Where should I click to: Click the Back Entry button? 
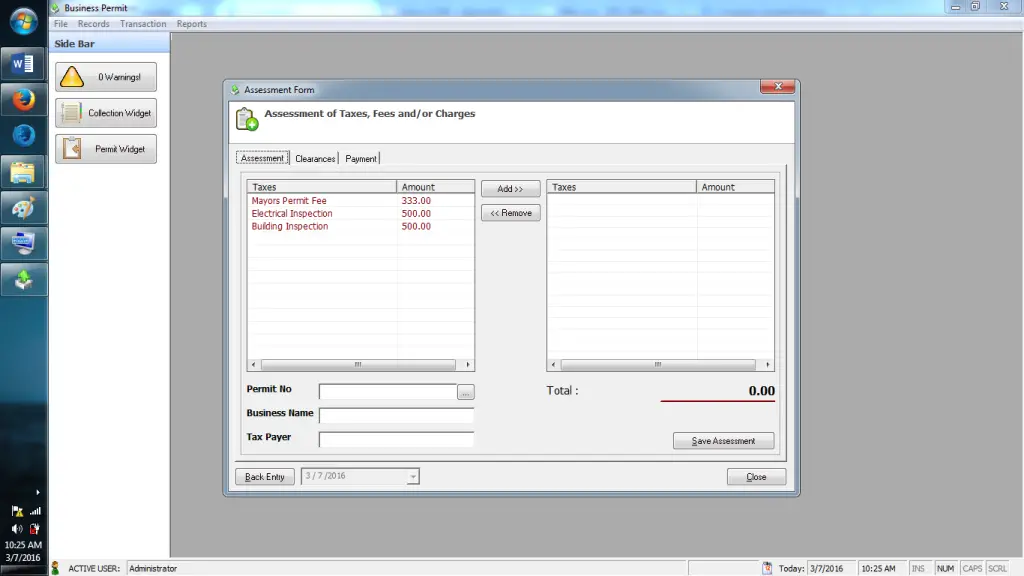[264, 477]
